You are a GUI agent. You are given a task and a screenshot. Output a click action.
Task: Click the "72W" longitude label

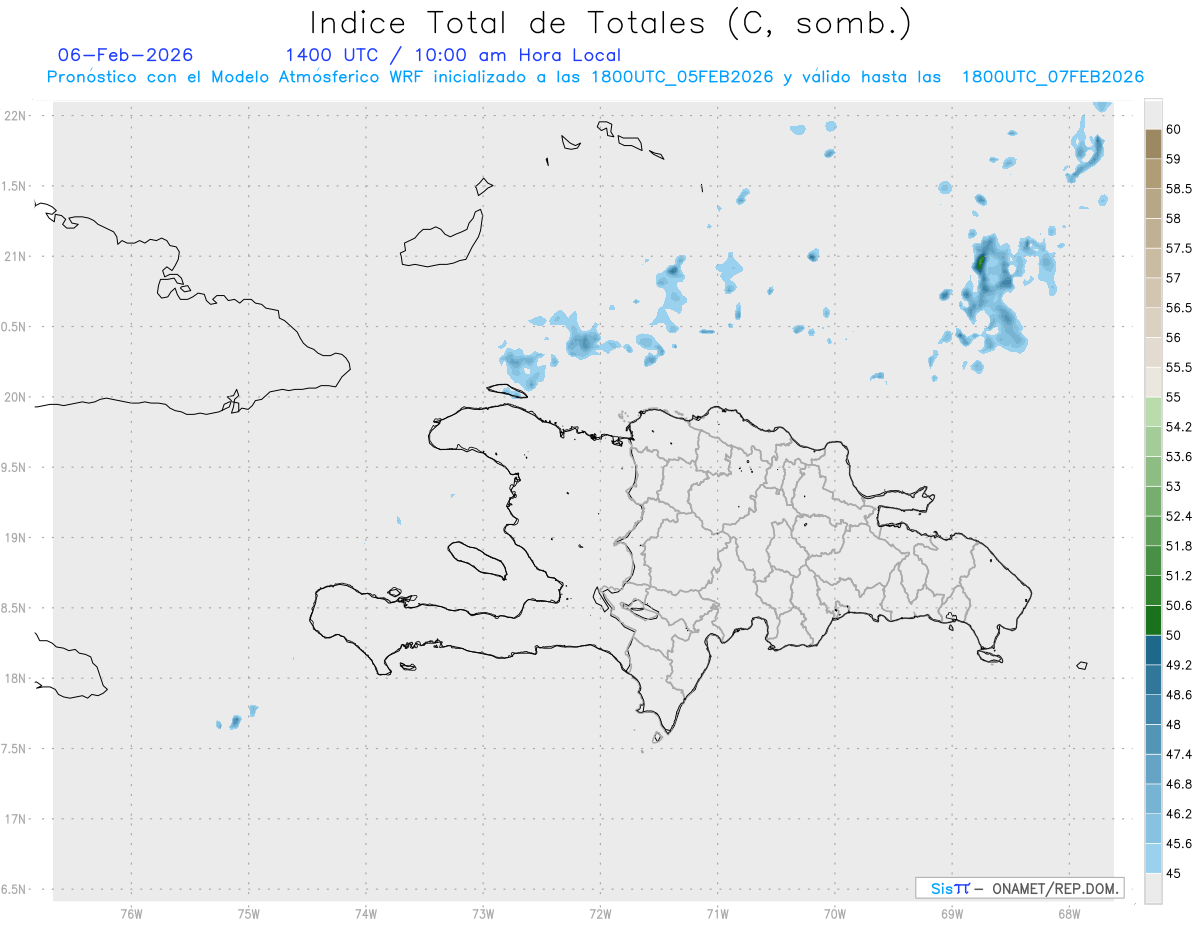(x=601, y=913)
